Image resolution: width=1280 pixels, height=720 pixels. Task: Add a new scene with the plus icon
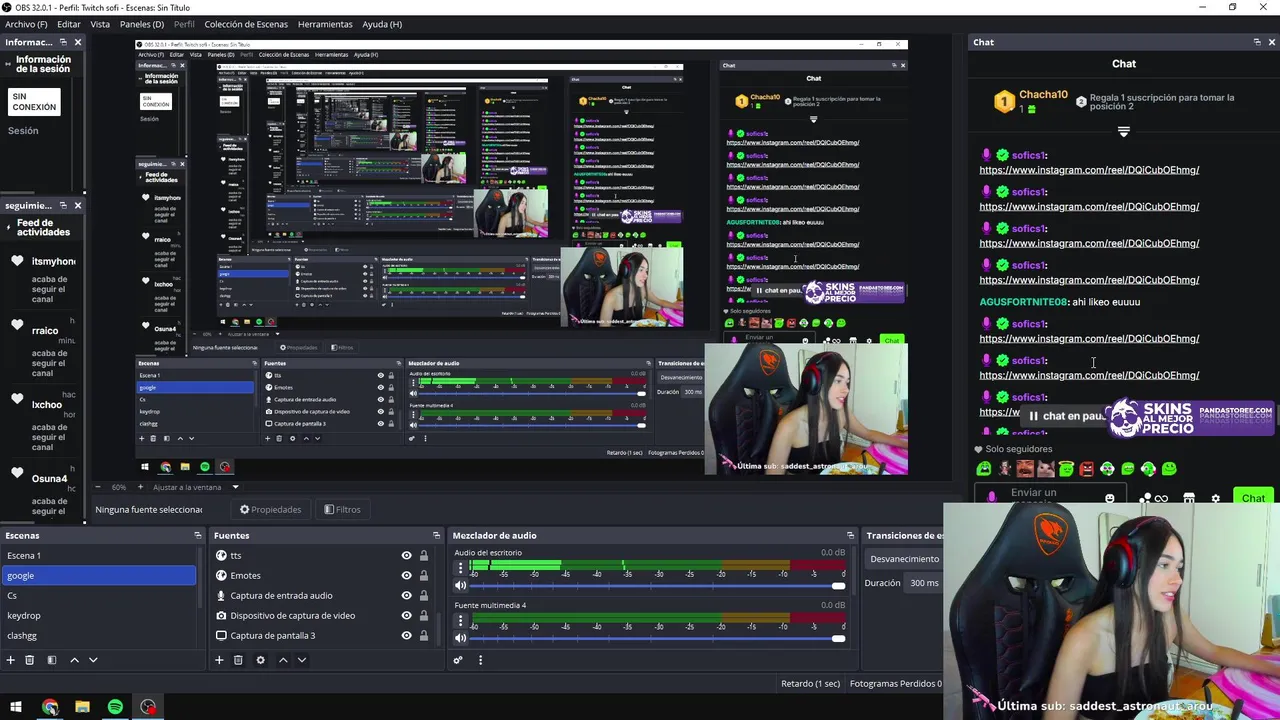click(10, 660)
